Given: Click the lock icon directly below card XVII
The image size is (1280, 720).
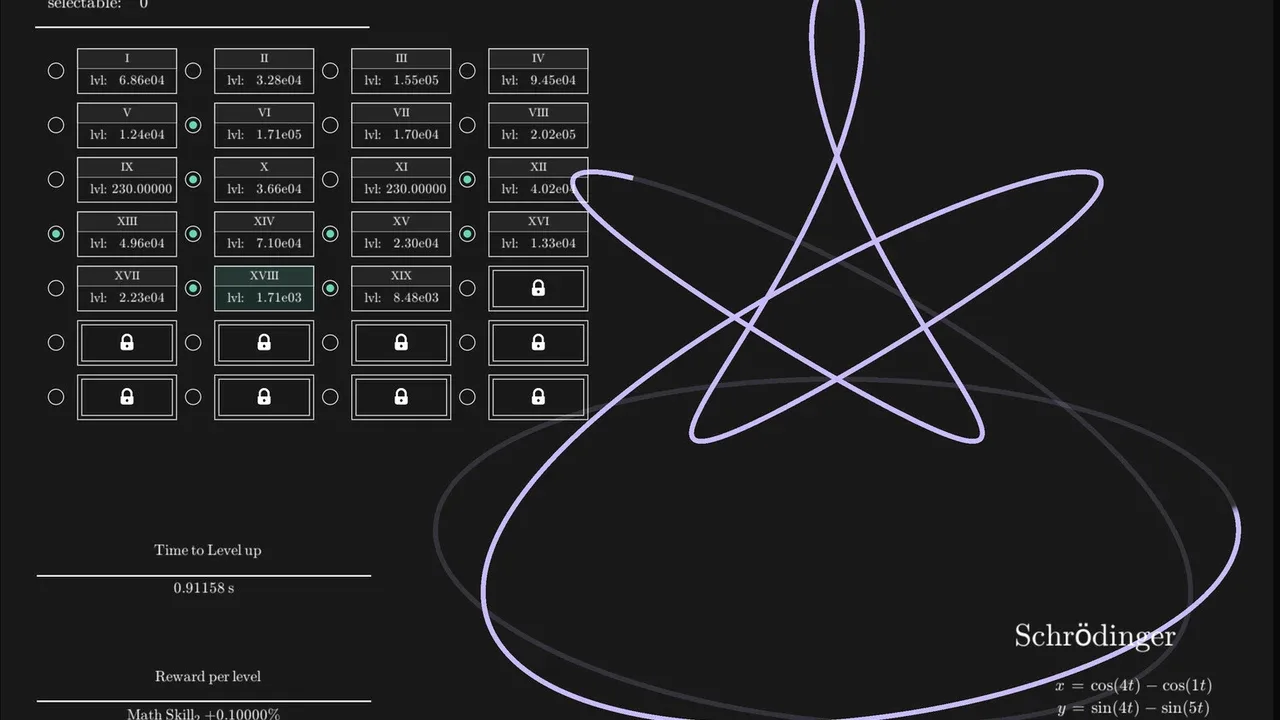Looking at the screenshot, I should click(x=127, y=342).
